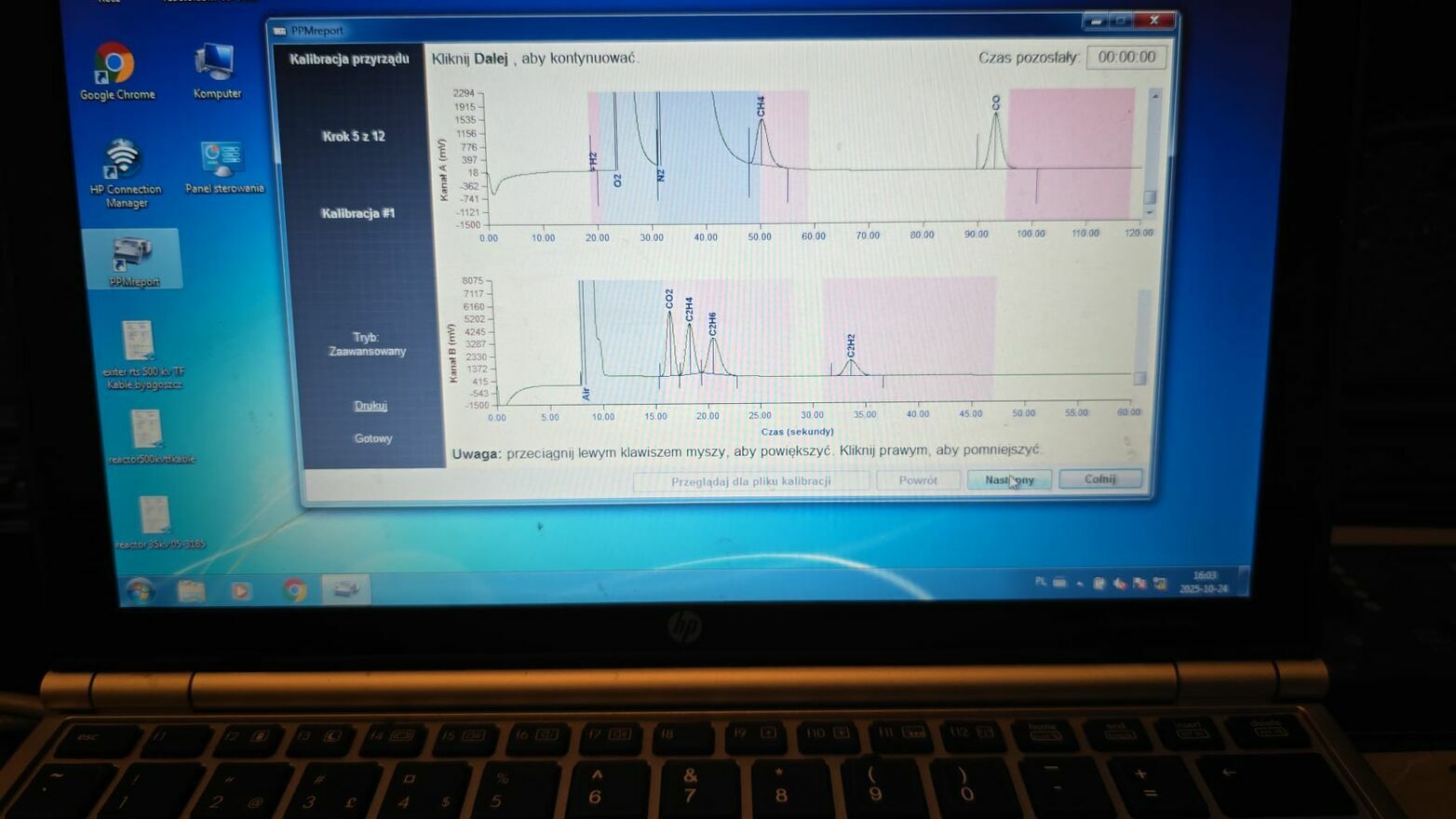Click the CH4 peak label in Kanał A
1456x819 pixels.
coord(761,106)
